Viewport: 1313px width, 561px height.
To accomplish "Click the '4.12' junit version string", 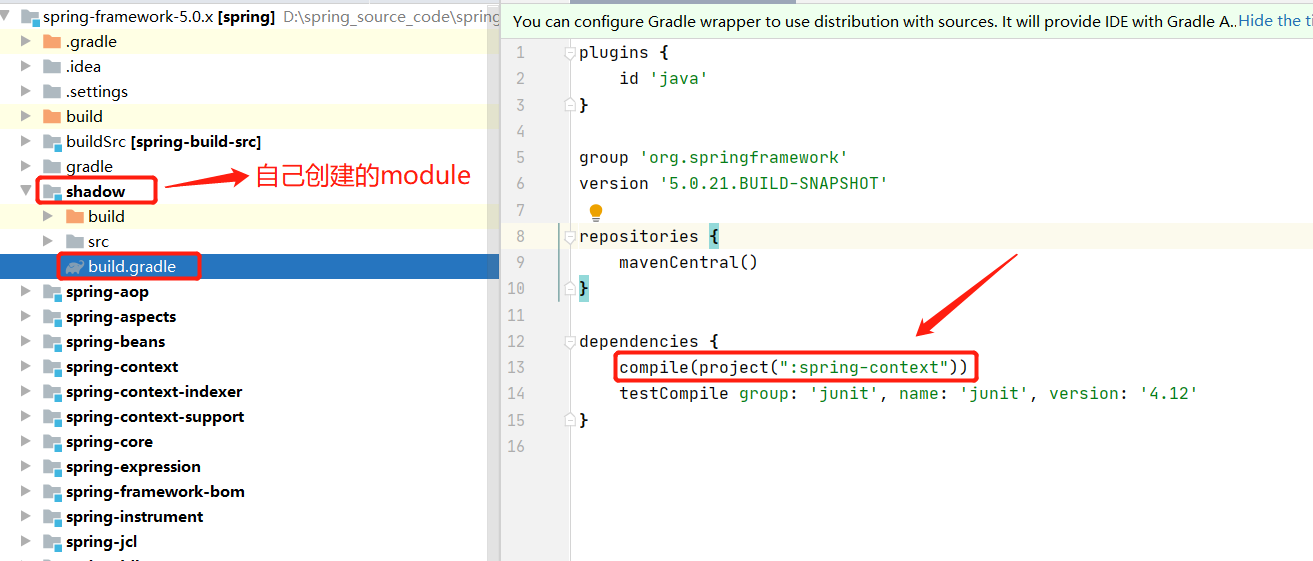I will pyautogui.click(x=1168, y=394).
